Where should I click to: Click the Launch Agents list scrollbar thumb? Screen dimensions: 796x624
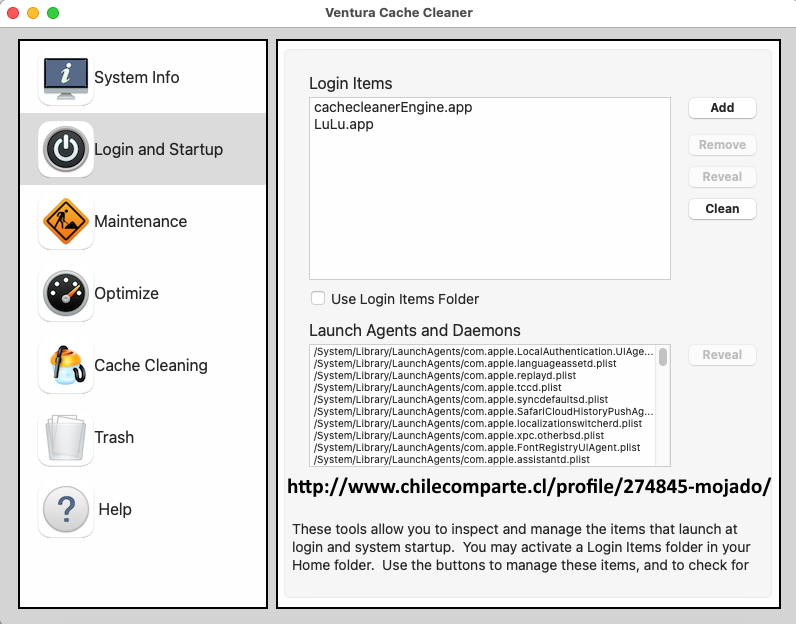[x=662, y=356]
